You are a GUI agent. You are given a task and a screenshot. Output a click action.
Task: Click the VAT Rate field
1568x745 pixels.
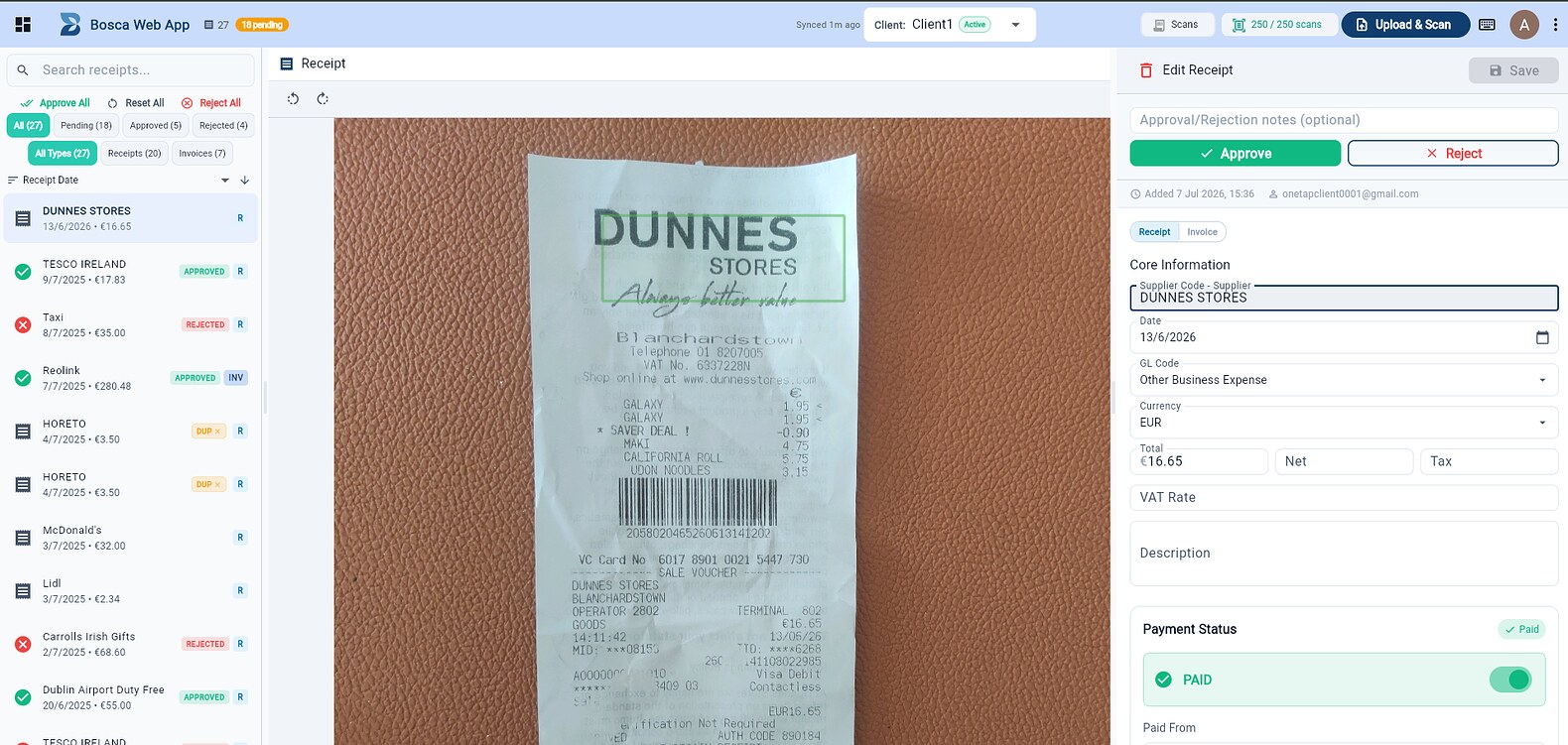[x=1344, y=498]
